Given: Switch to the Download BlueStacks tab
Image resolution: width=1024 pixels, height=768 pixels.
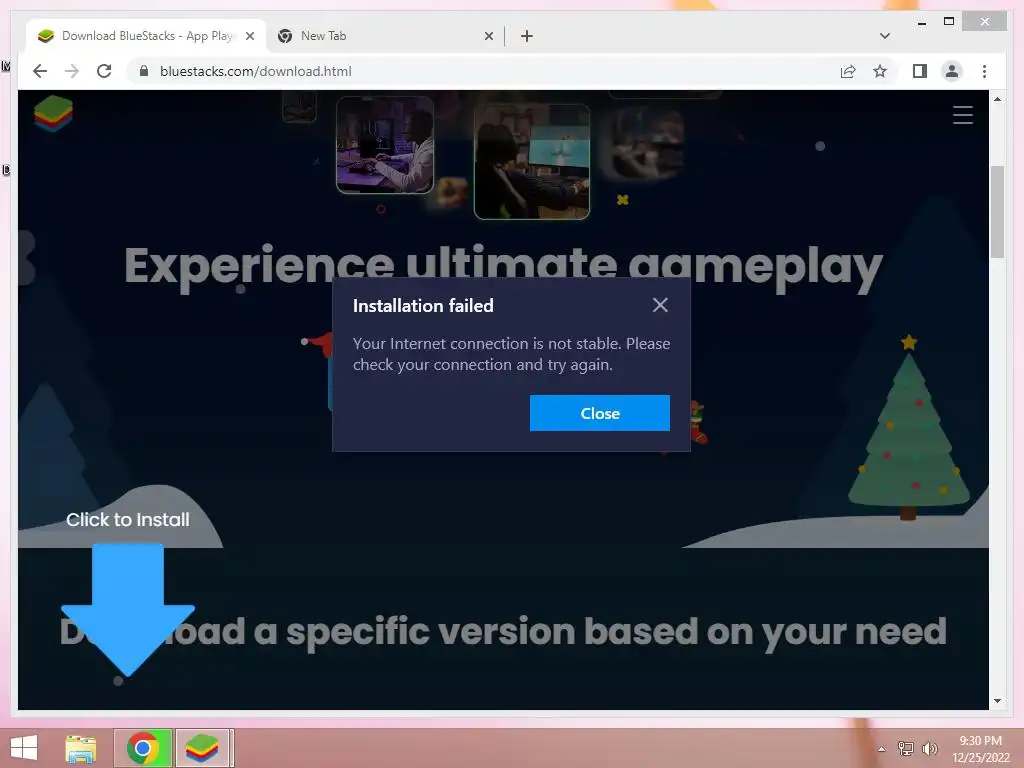Looking at the screenshot, I should pos(145,36).
